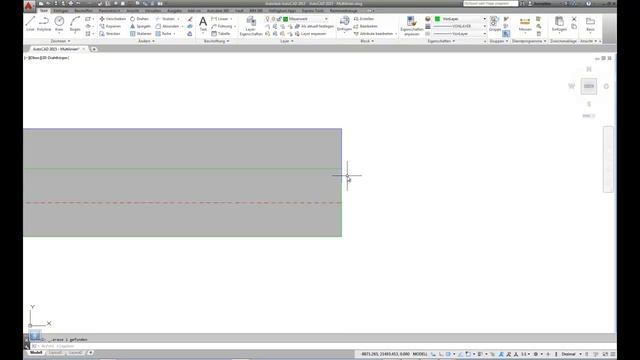Toggle MODELL space button in status bar
The width and height of the screenshot is (640, 360).
pyautogui.click(x=420, y=354)
